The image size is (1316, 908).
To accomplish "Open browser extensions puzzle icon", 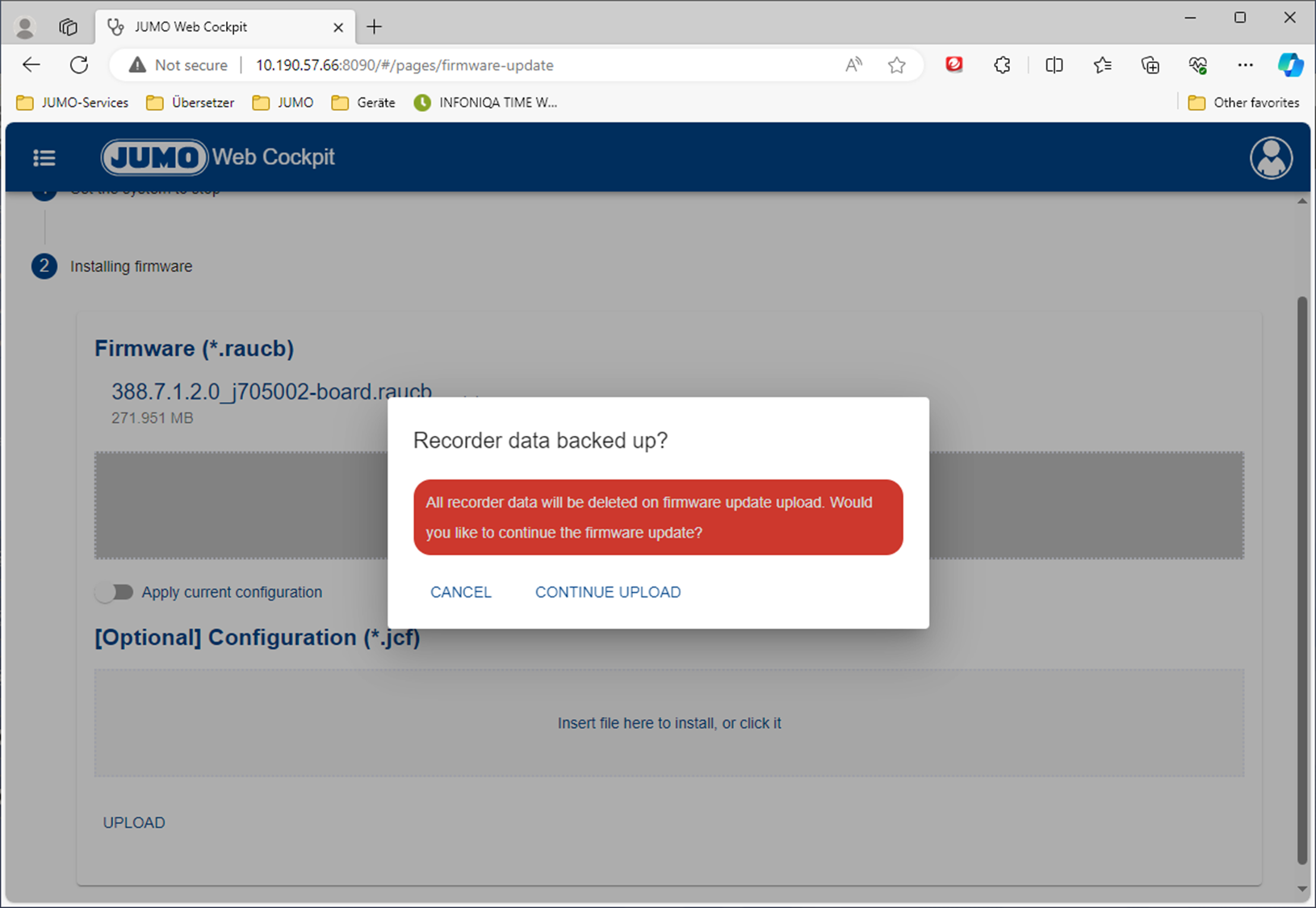I will [1002, 65].
